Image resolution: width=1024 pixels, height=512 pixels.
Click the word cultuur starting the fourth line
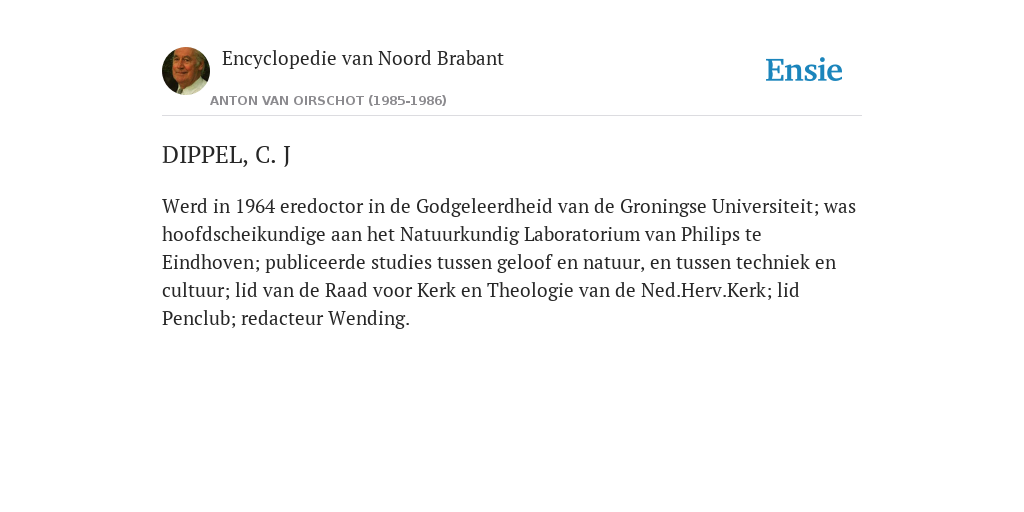(x=193, y=291)
